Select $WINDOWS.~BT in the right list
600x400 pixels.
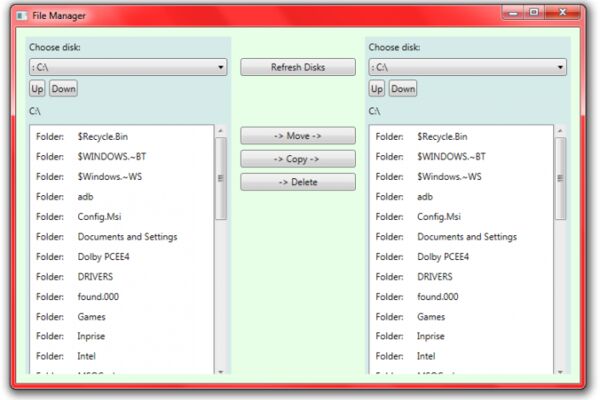tap(461, 157)
